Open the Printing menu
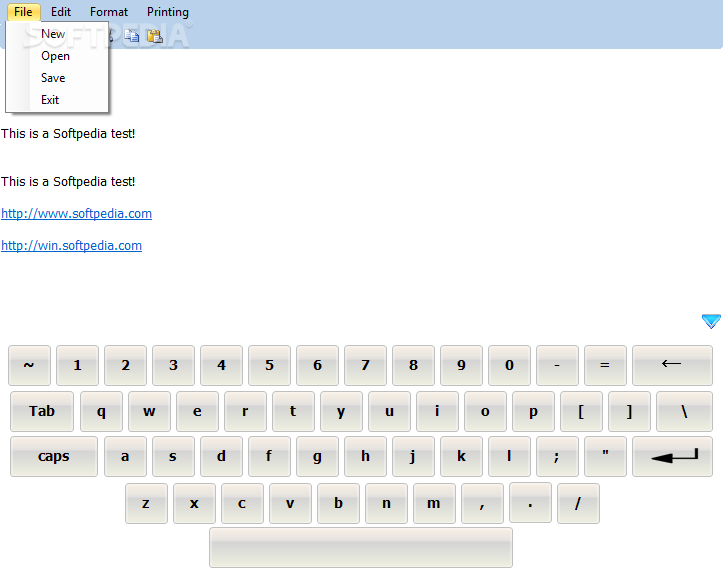Screen dimensions: 723x571 pos(168,12)
